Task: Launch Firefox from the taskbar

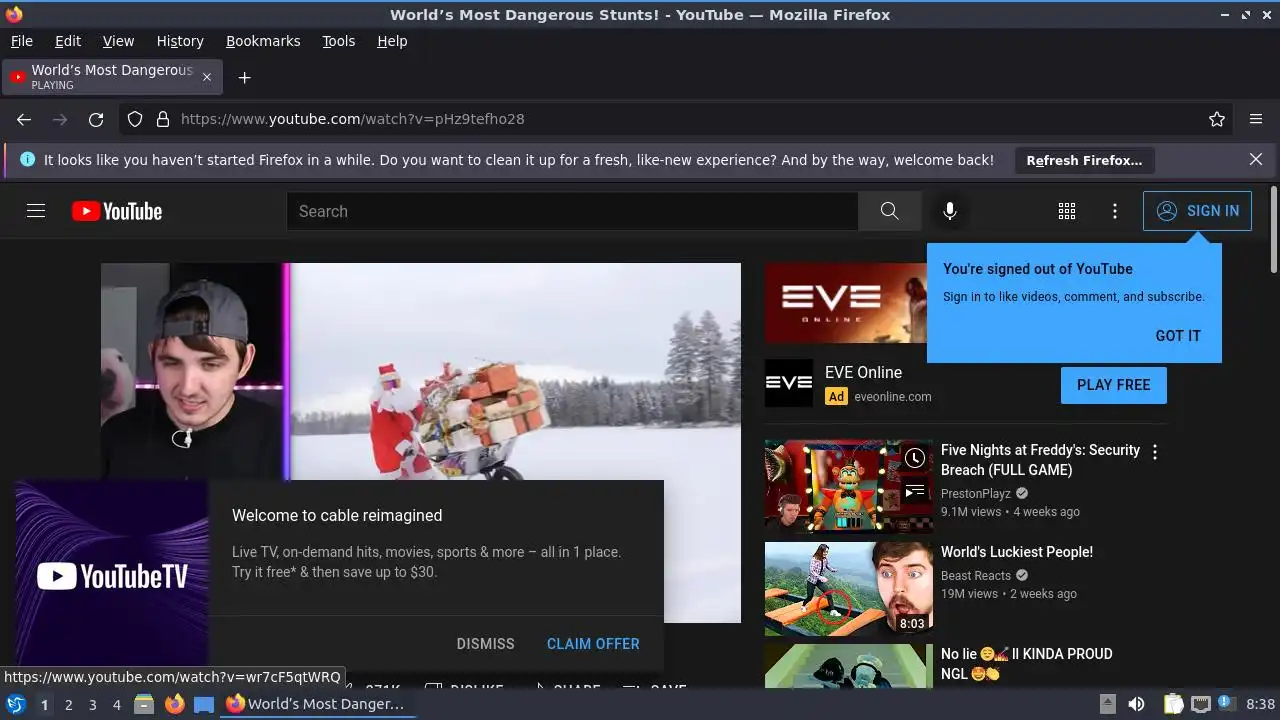Action: [175, 704]
